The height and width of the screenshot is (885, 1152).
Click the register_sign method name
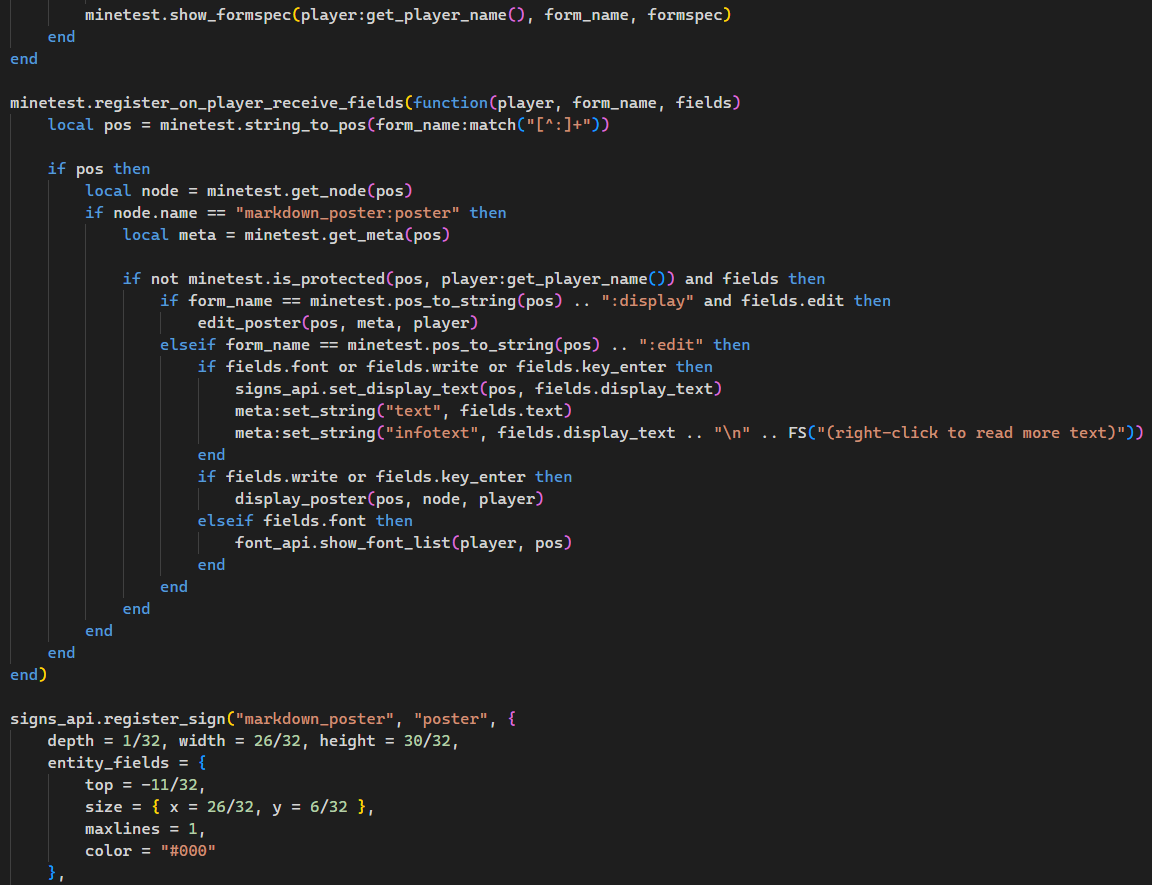[164, 719]
